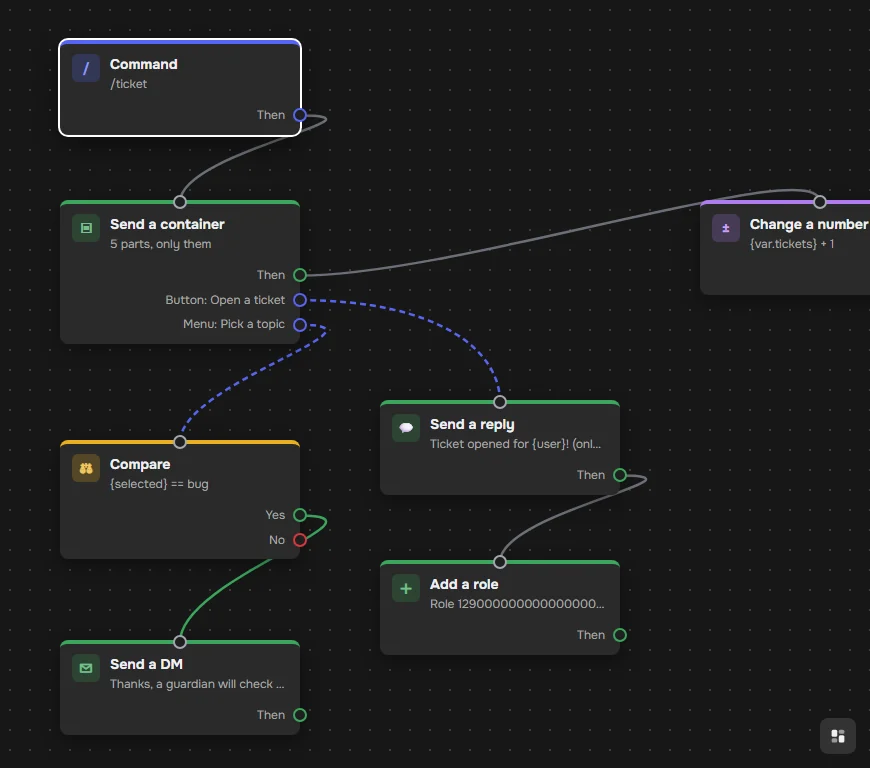Select the Send a reply title

pyautogui.click(x=472, y=425)
